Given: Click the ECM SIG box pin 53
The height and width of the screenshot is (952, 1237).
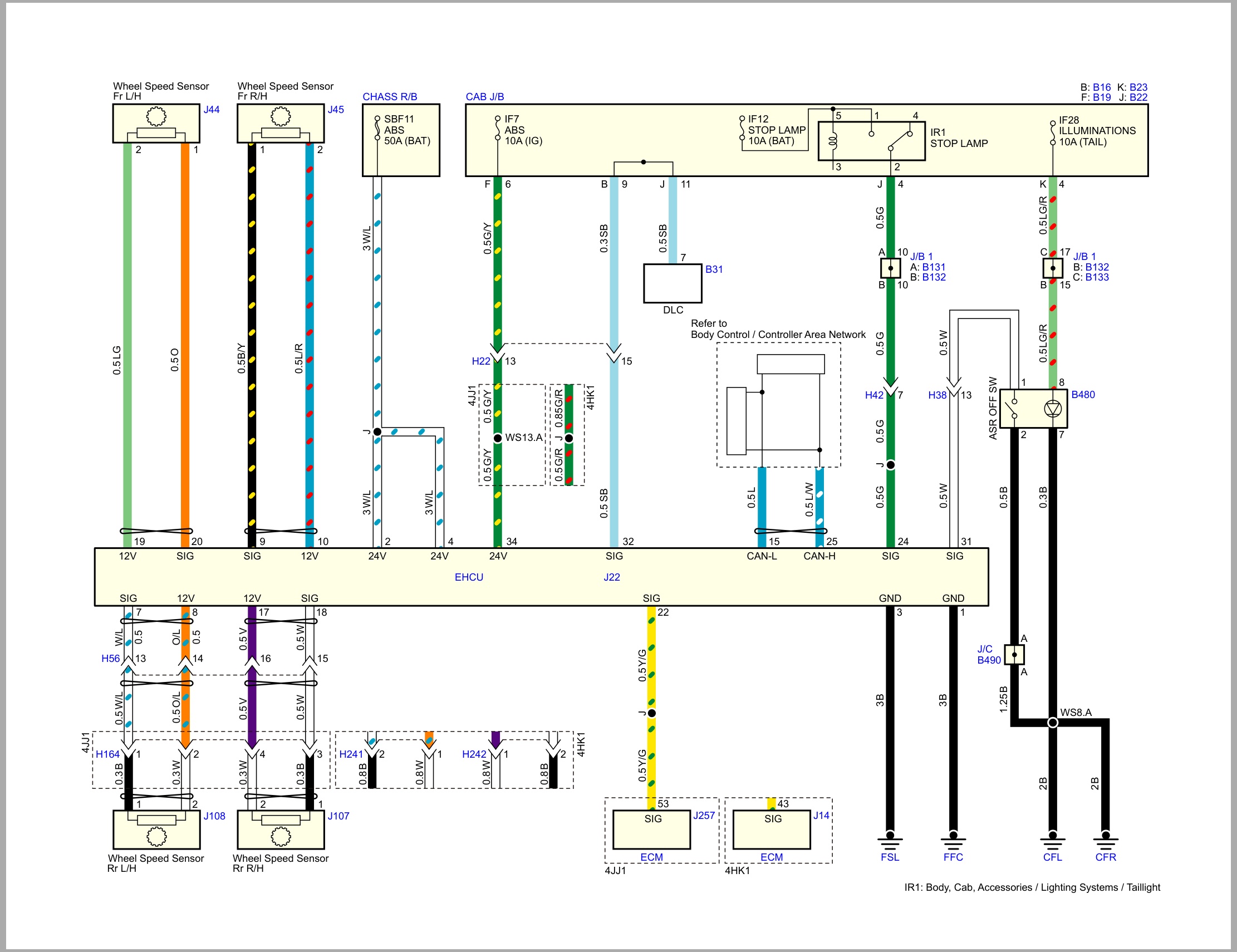Looking at the screenshot, I should (652, 830).
